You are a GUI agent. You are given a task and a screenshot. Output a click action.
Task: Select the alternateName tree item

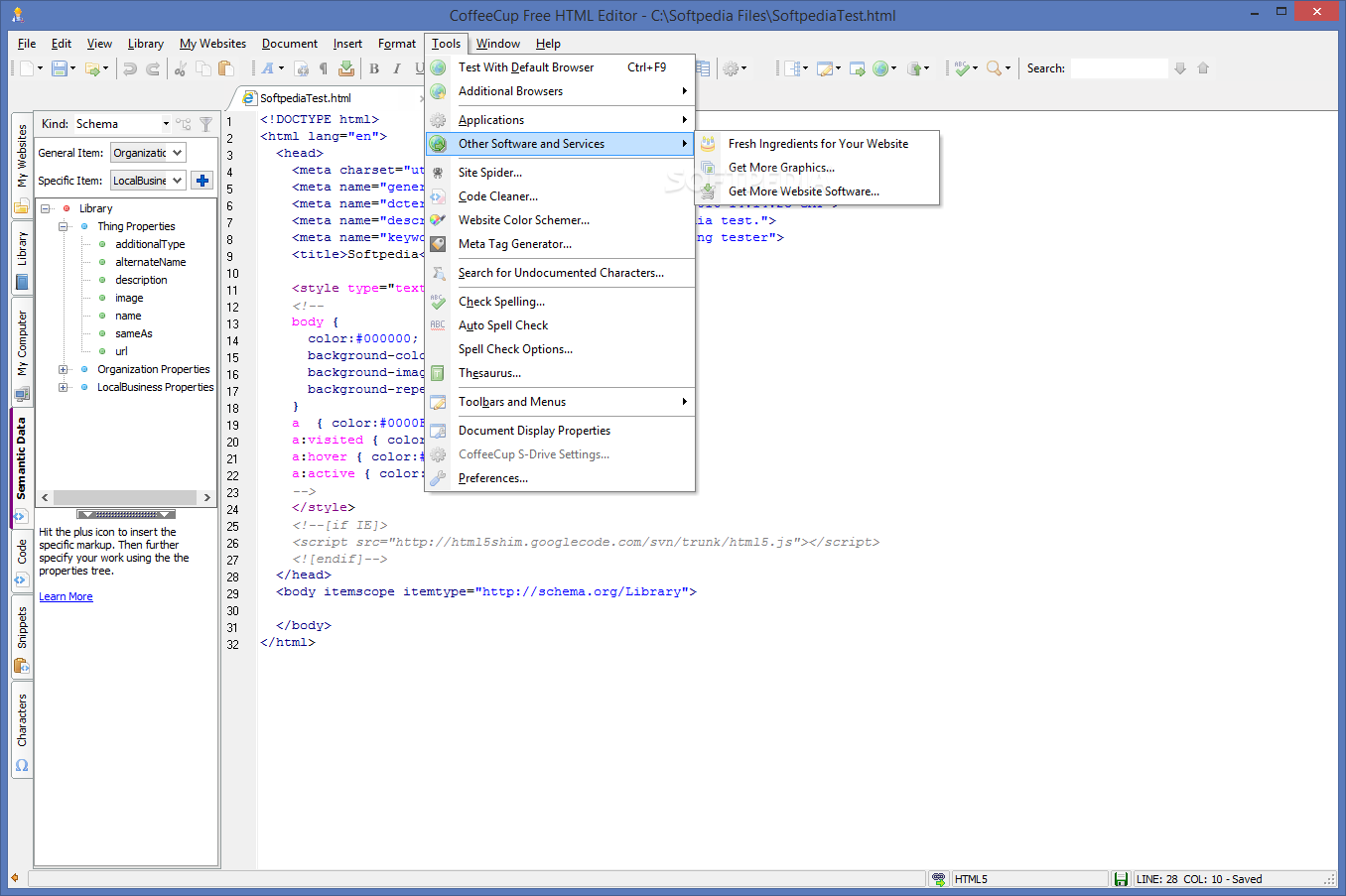point(150,262)
